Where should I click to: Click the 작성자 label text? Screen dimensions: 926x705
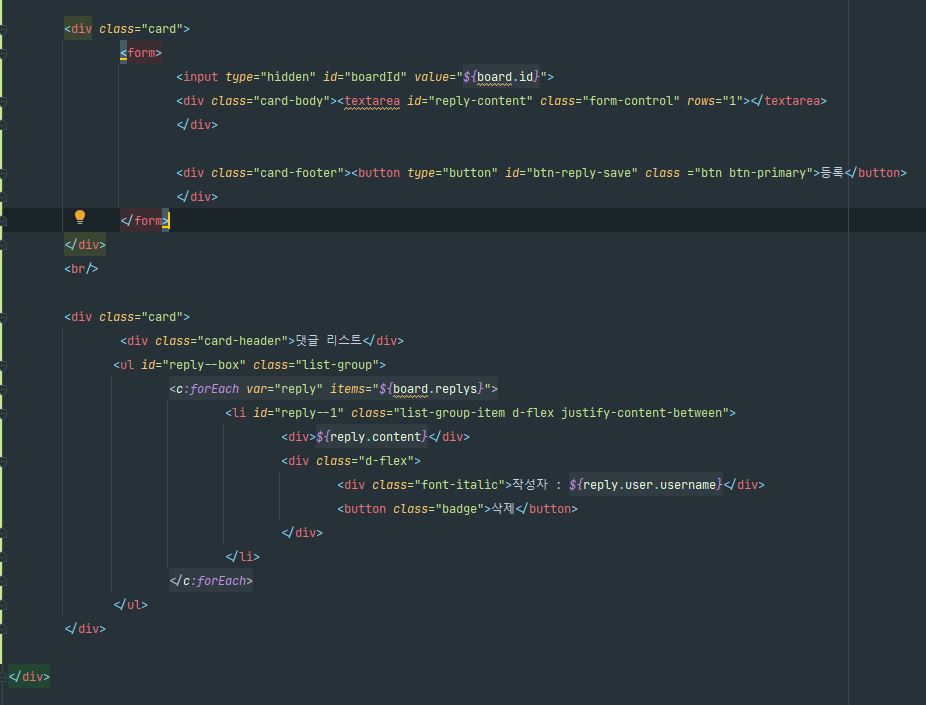[530, 484]
